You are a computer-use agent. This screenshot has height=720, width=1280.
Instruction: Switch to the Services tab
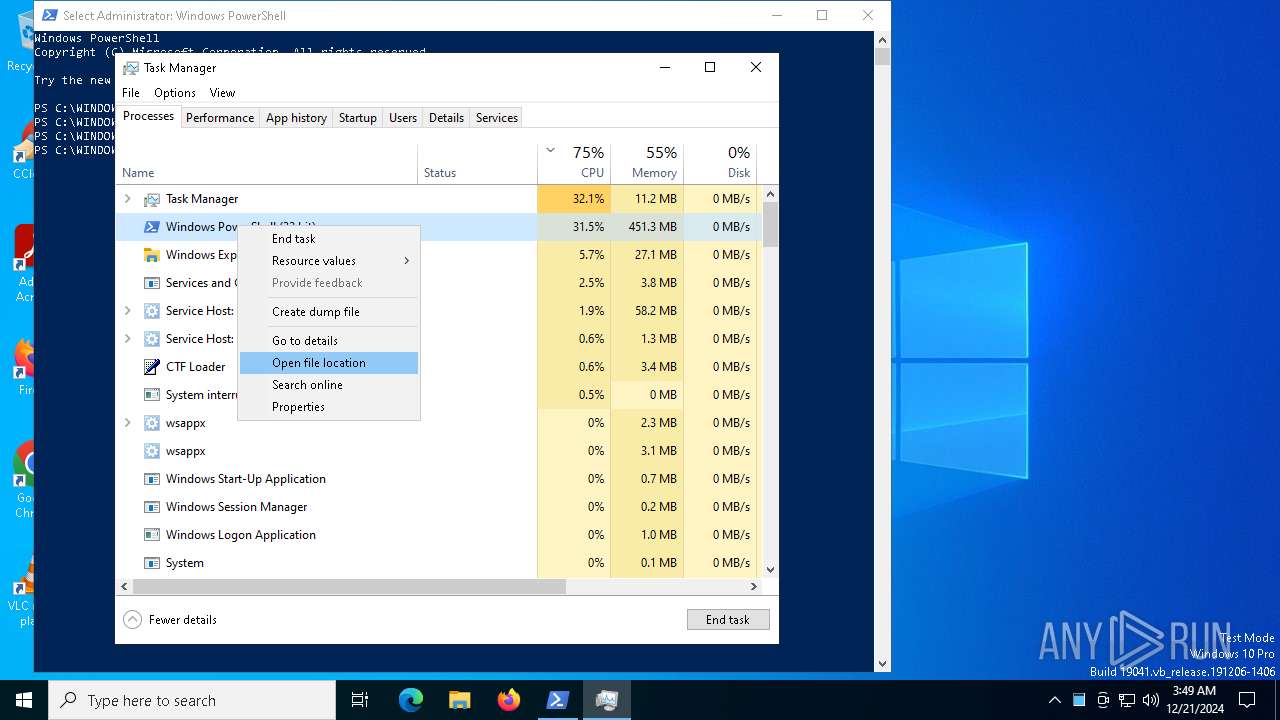497,118
